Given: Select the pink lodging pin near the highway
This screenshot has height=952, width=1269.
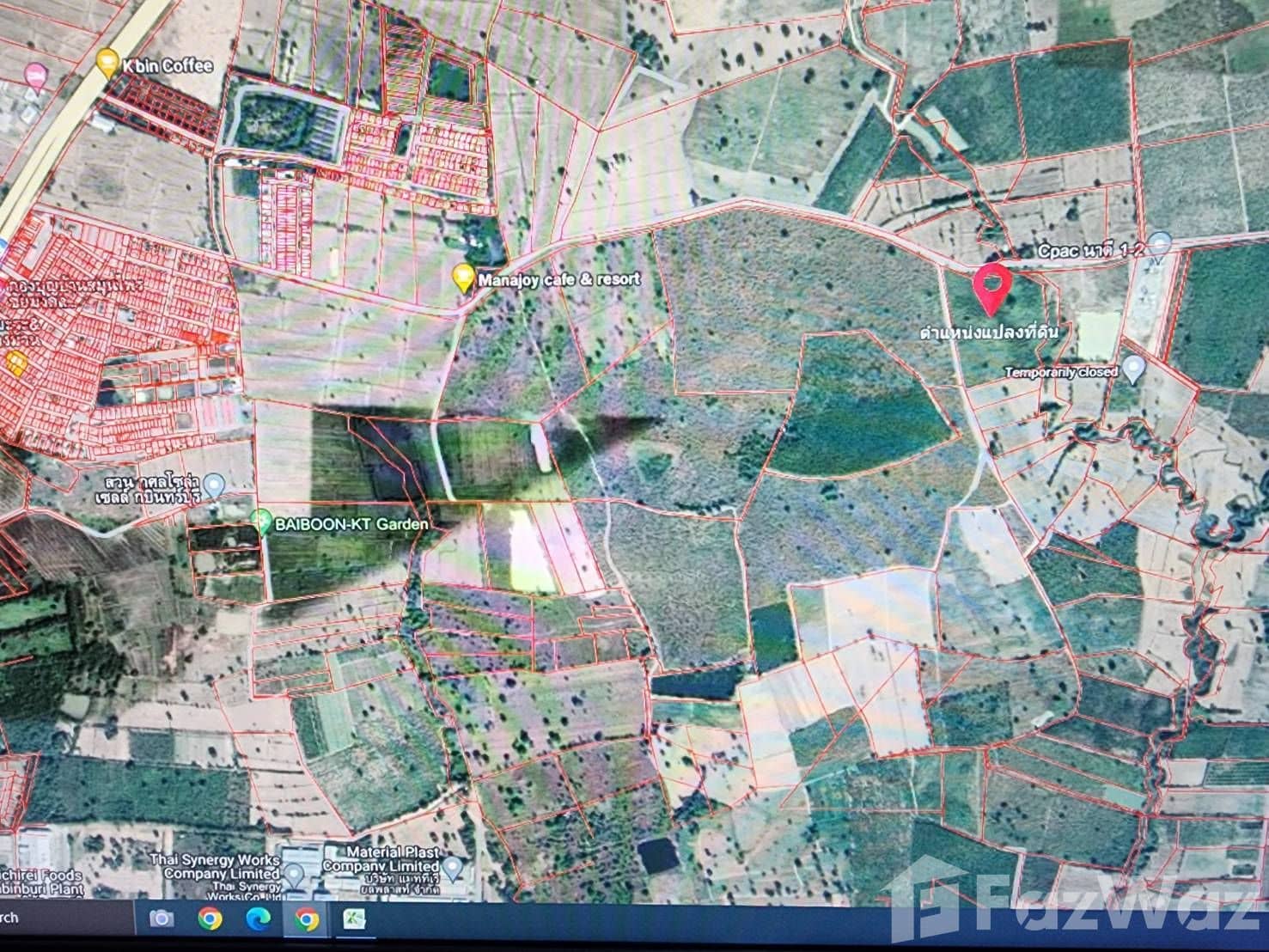Looking at the screenshot, I should click(x=35, y=76).
